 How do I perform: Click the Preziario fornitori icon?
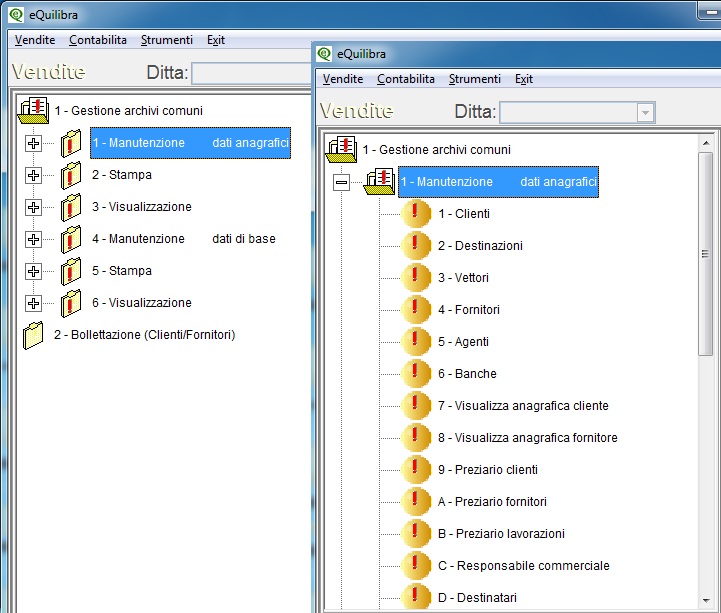(x=416, y=502)
